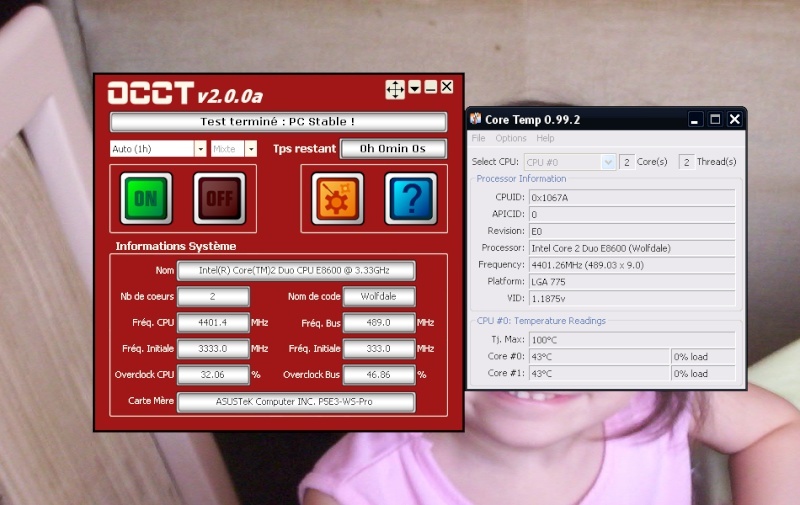Minimize the OCCT window
Image resolution: width=800 pixels, height=505 pixels.
pos(431,87)
